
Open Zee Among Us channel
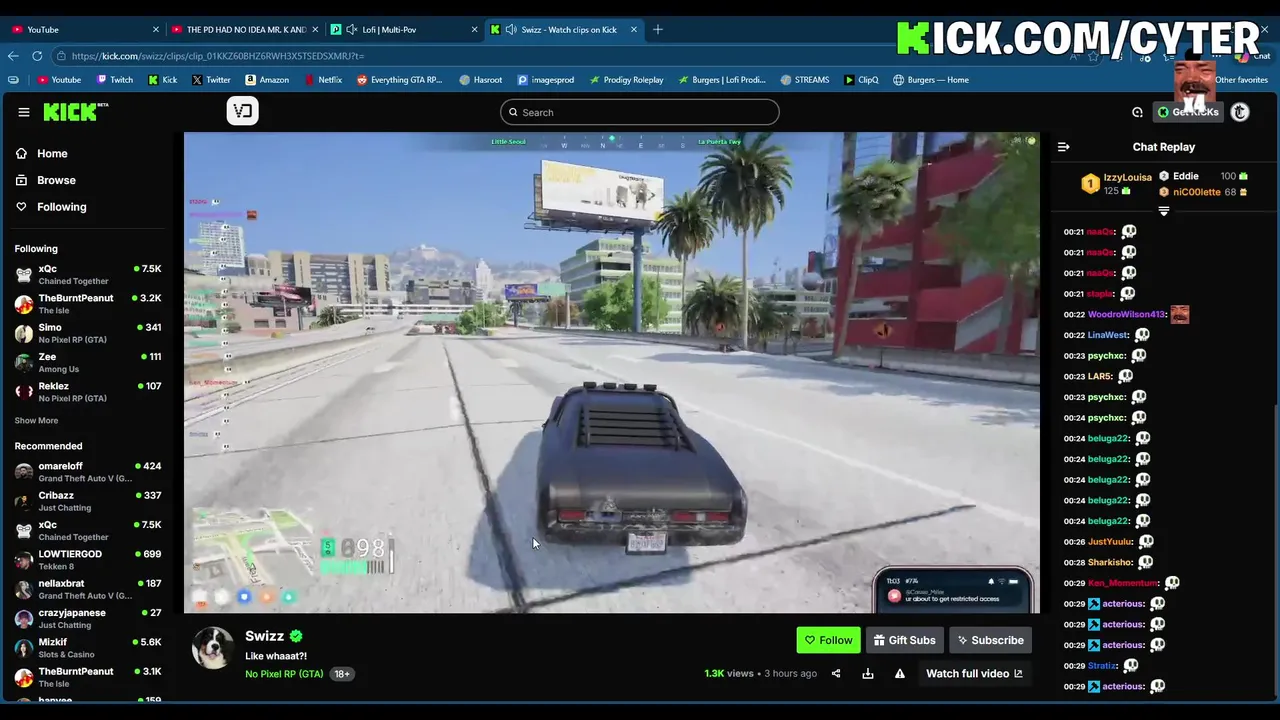click(88, 362)
